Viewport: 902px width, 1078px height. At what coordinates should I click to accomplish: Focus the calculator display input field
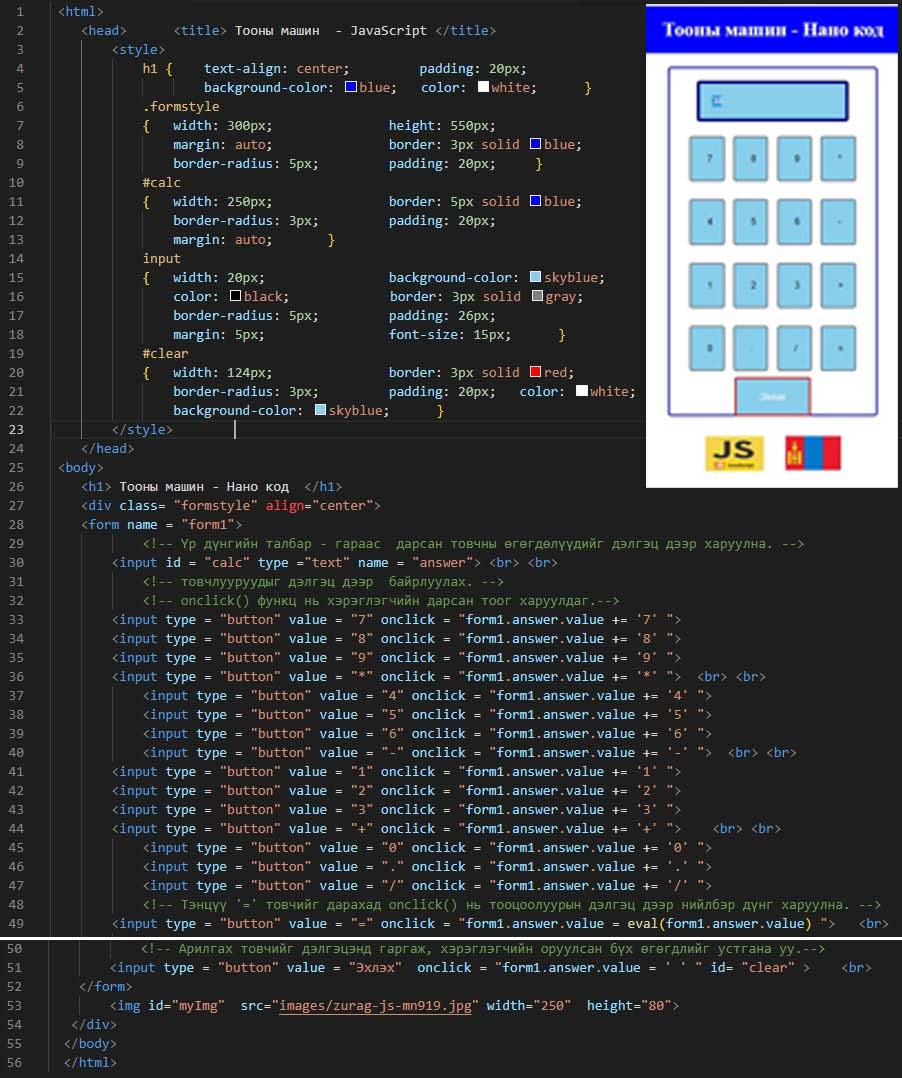point(772,101)
